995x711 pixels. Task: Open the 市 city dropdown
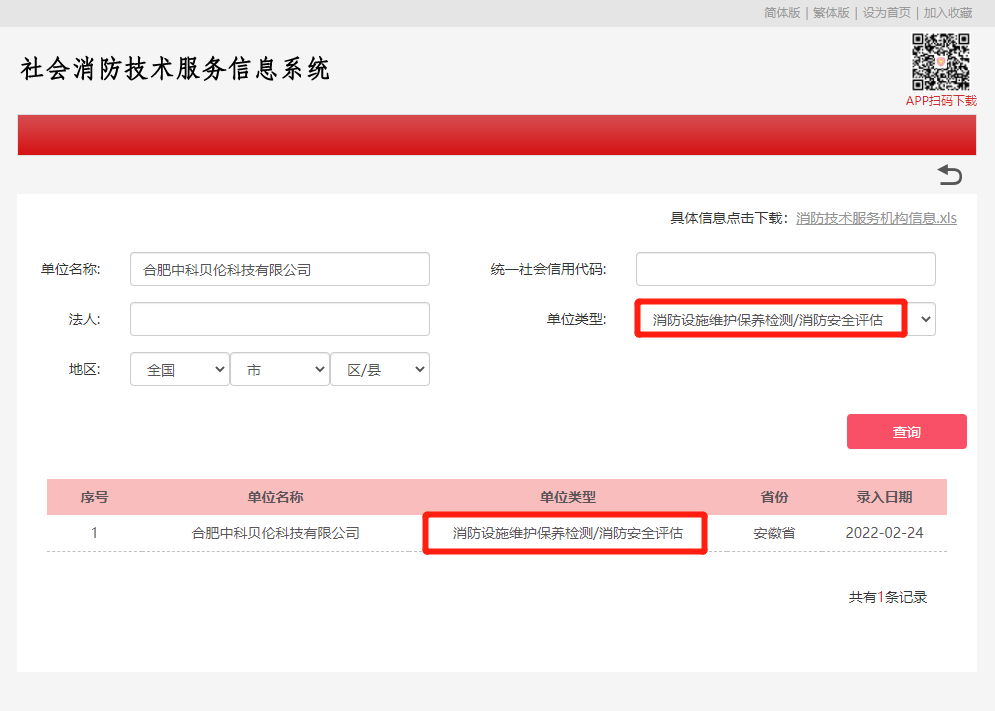click(x=280, y=369)
